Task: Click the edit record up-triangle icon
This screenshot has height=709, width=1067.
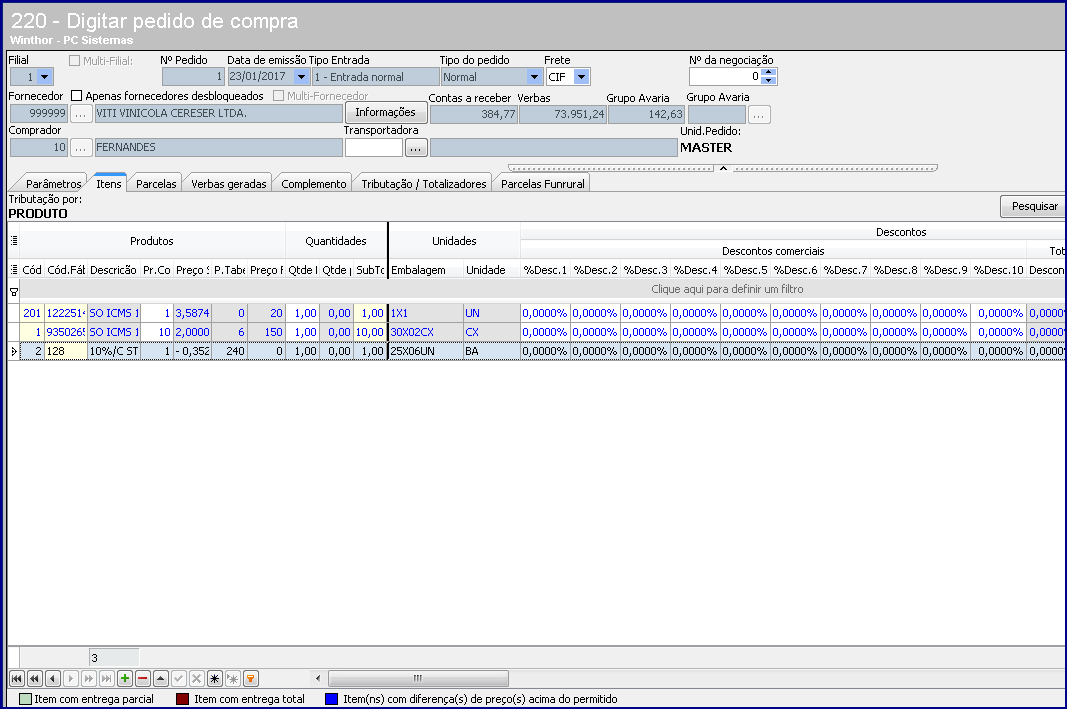Action: tap(161, 678)
